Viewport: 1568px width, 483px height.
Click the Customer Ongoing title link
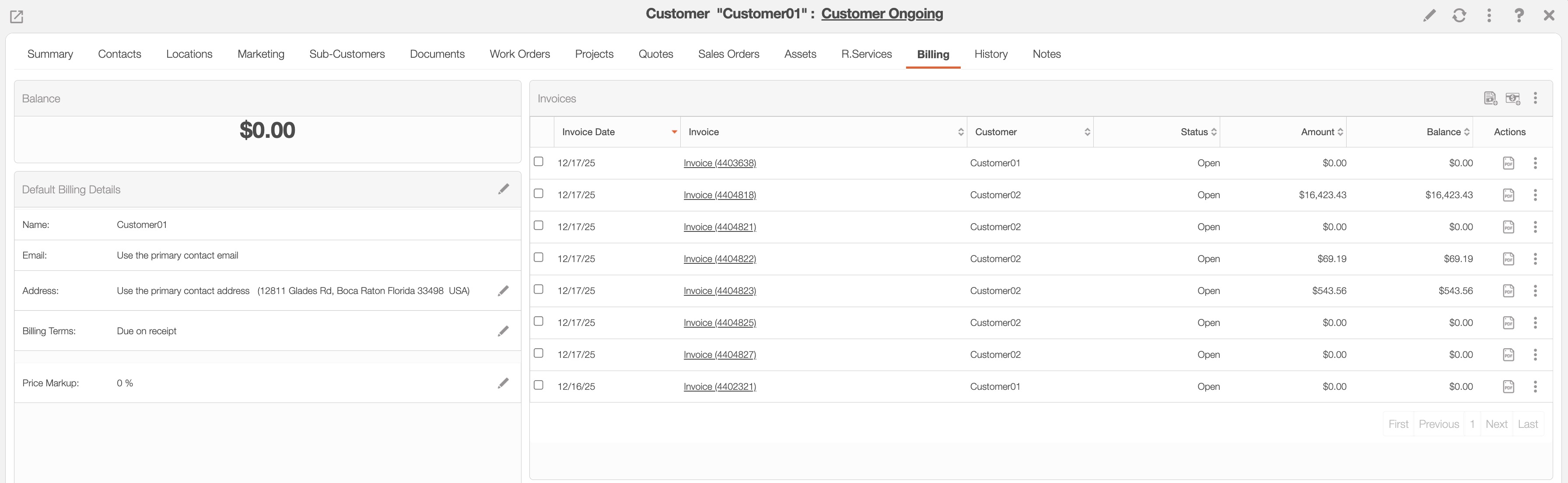click(x=882, y=14)
